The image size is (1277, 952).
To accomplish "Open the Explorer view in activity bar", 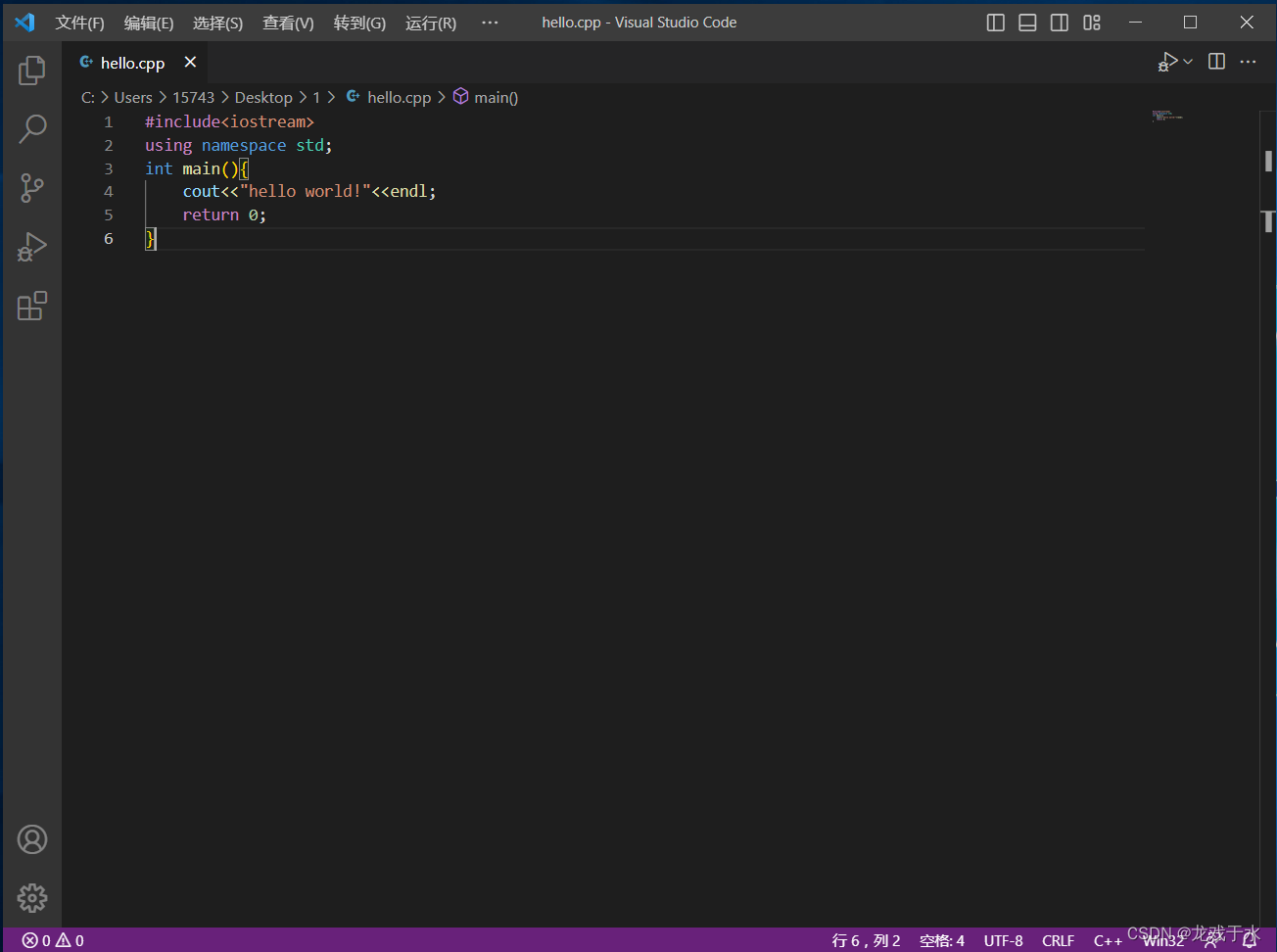I will click(x=32, y=70).
